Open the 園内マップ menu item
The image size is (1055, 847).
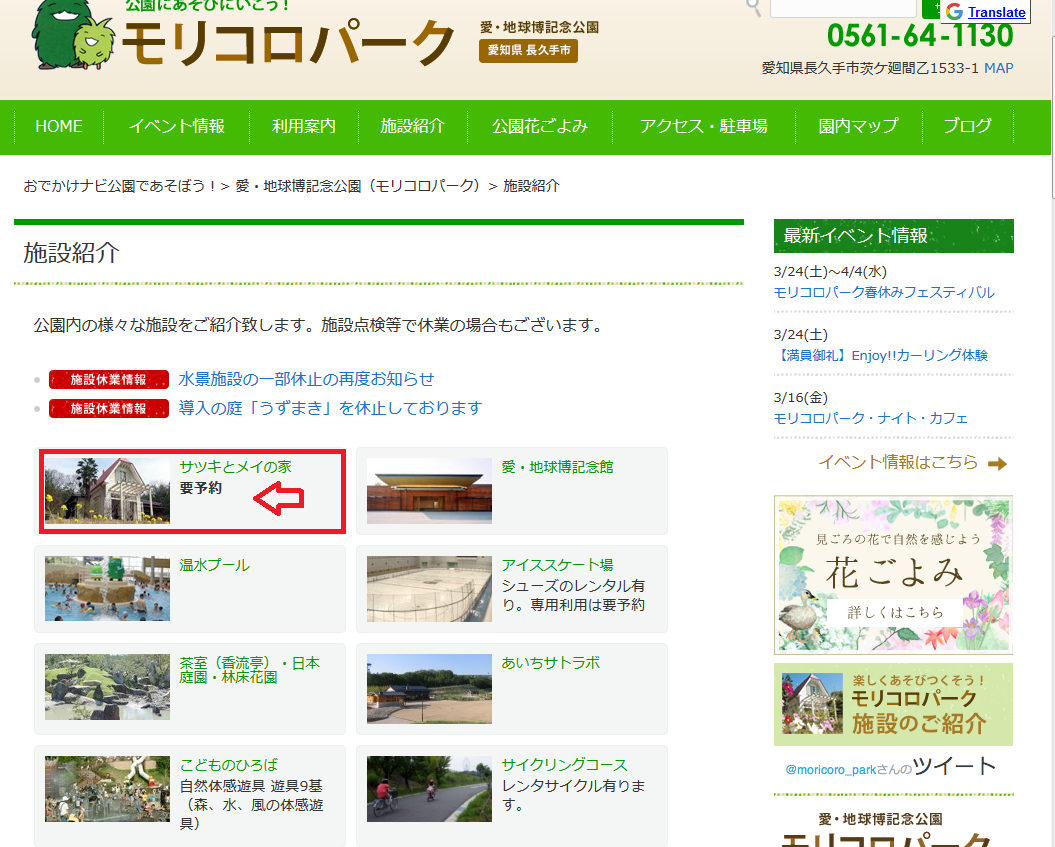coord(858,126)
